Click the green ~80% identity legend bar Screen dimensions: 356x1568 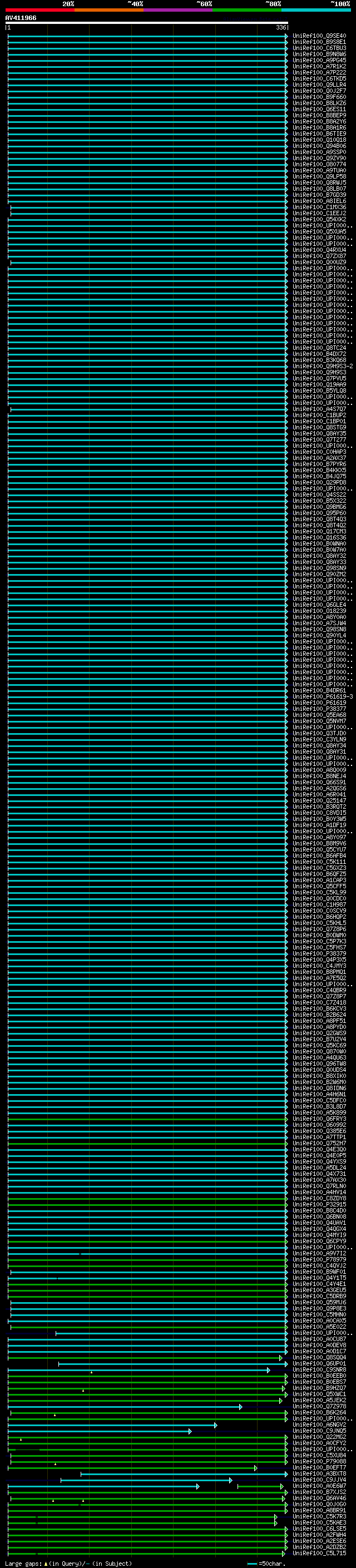click(x=247, y=10)
